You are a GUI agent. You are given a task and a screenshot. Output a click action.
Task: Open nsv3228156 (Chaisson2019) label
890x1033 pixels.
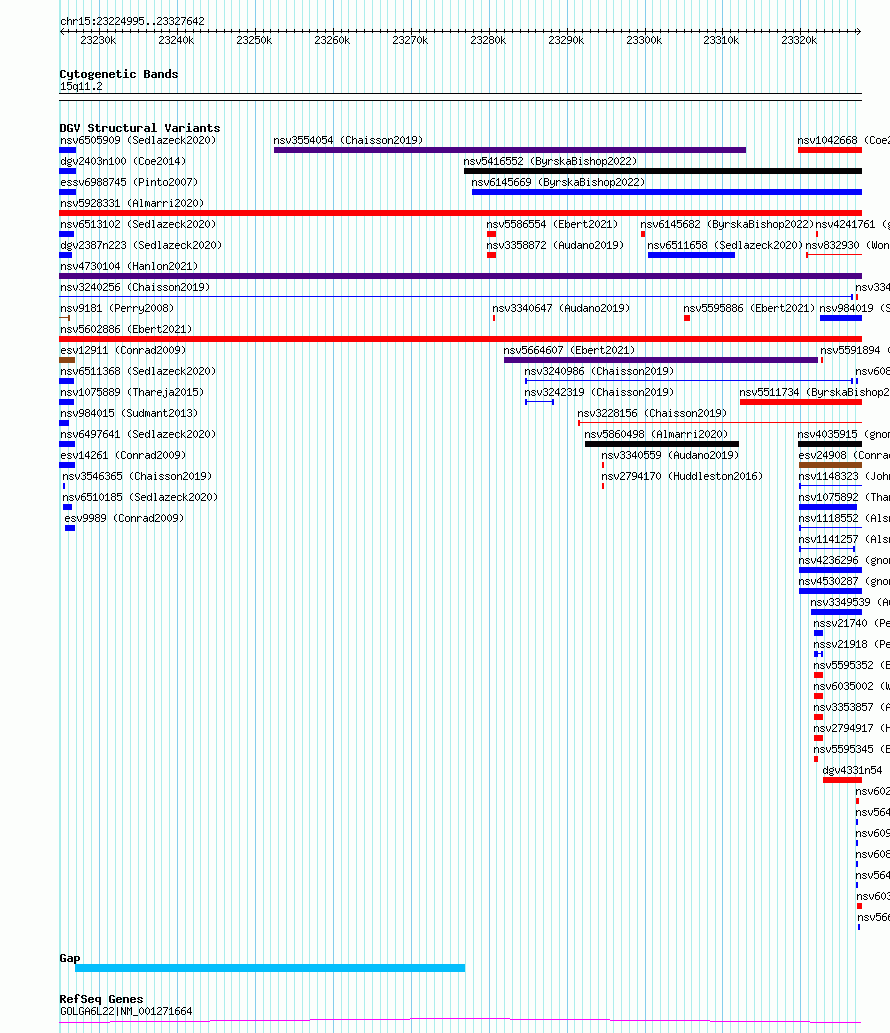click(652, 414)
